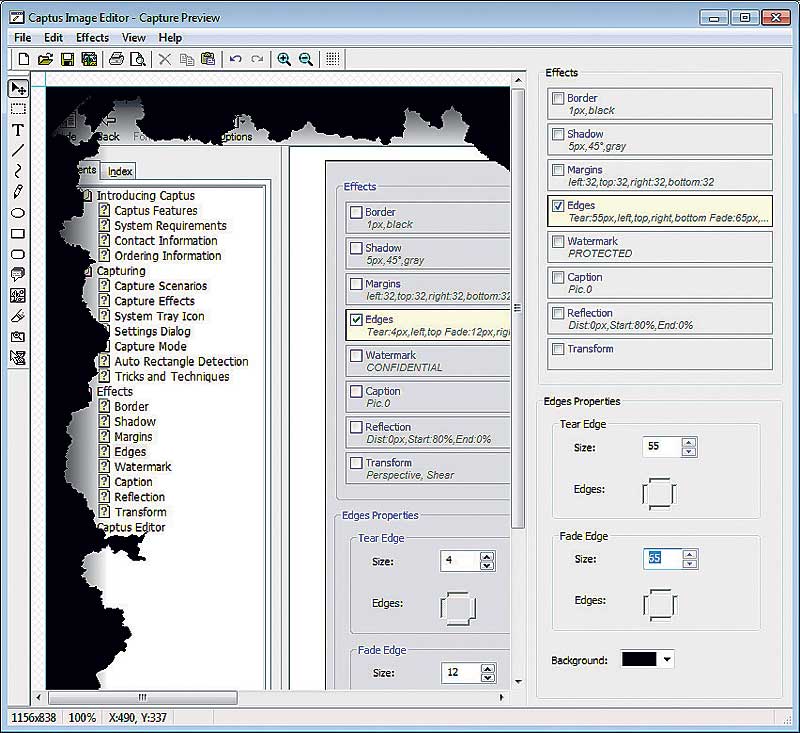
Task: Click the horizontal scrollbar thumb under canvas
Action: tap(142, 697)
